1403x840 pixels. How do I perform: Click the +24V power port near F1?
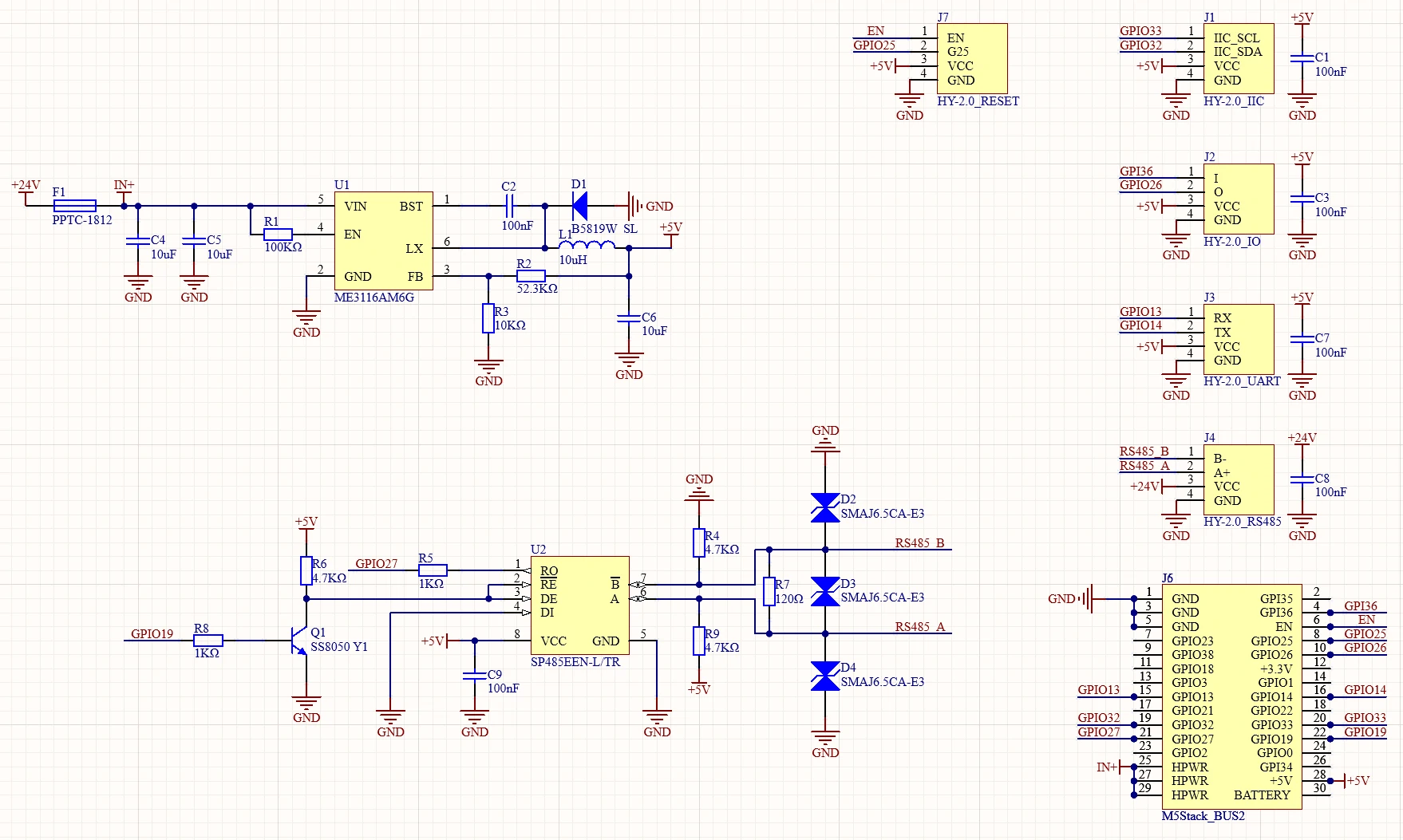(x=26, y=186)
